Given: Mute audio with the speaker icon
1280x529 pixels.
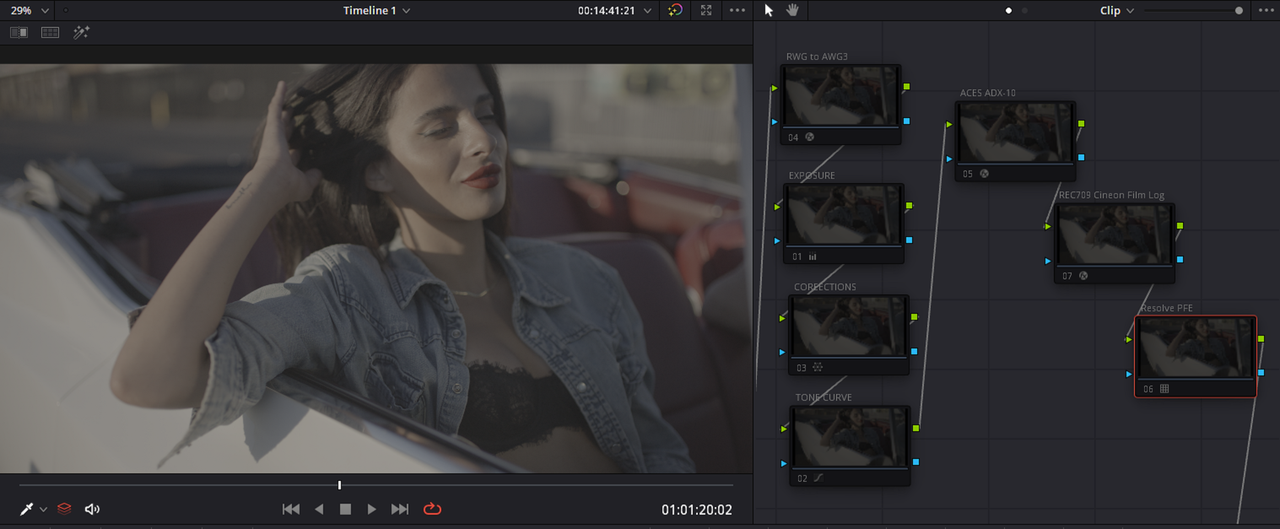Looking at the screenshot, I should tap(92, 509).
